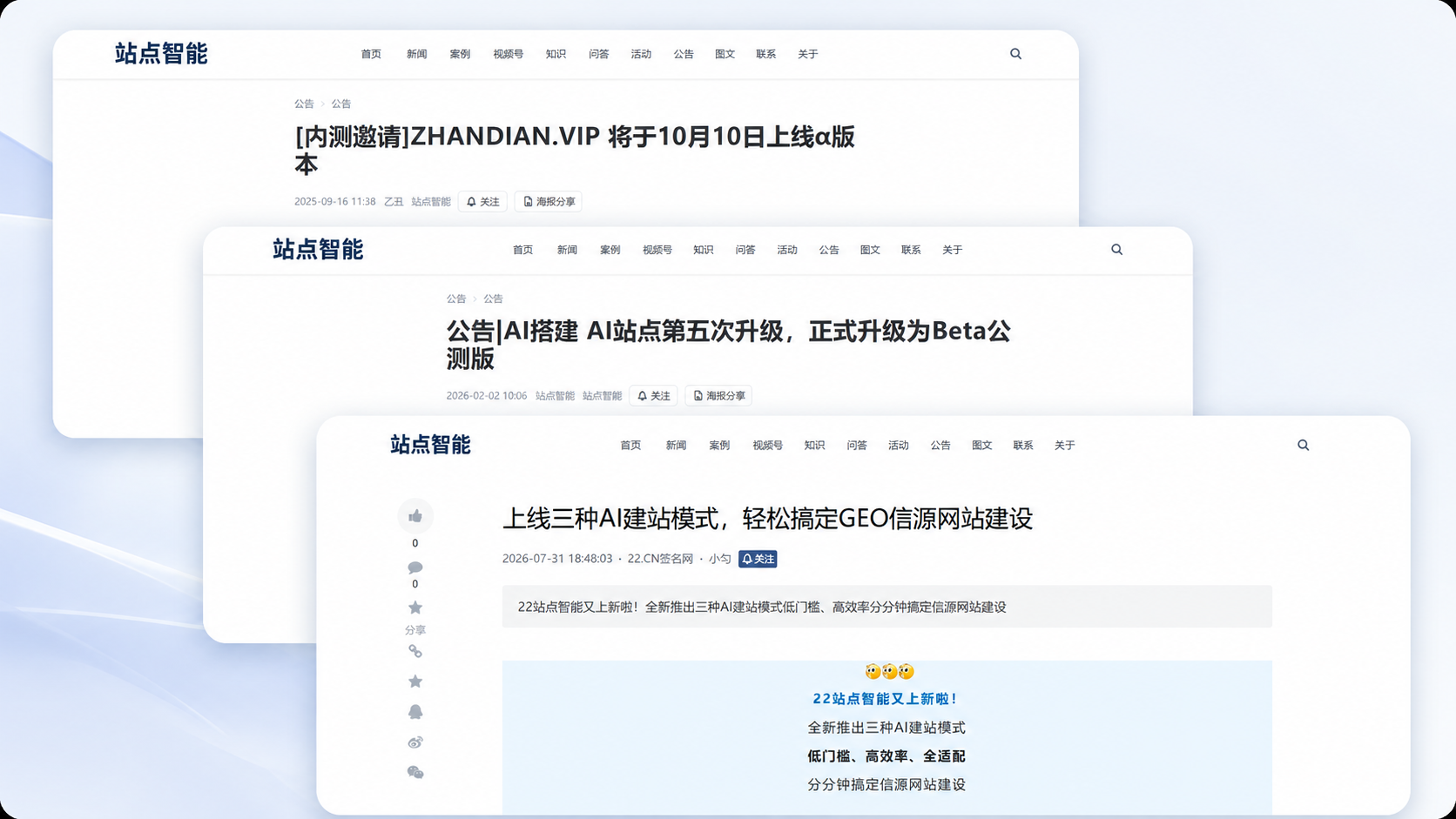
Task: Select 活动 in the middle window nav
Action: (787, 250)
